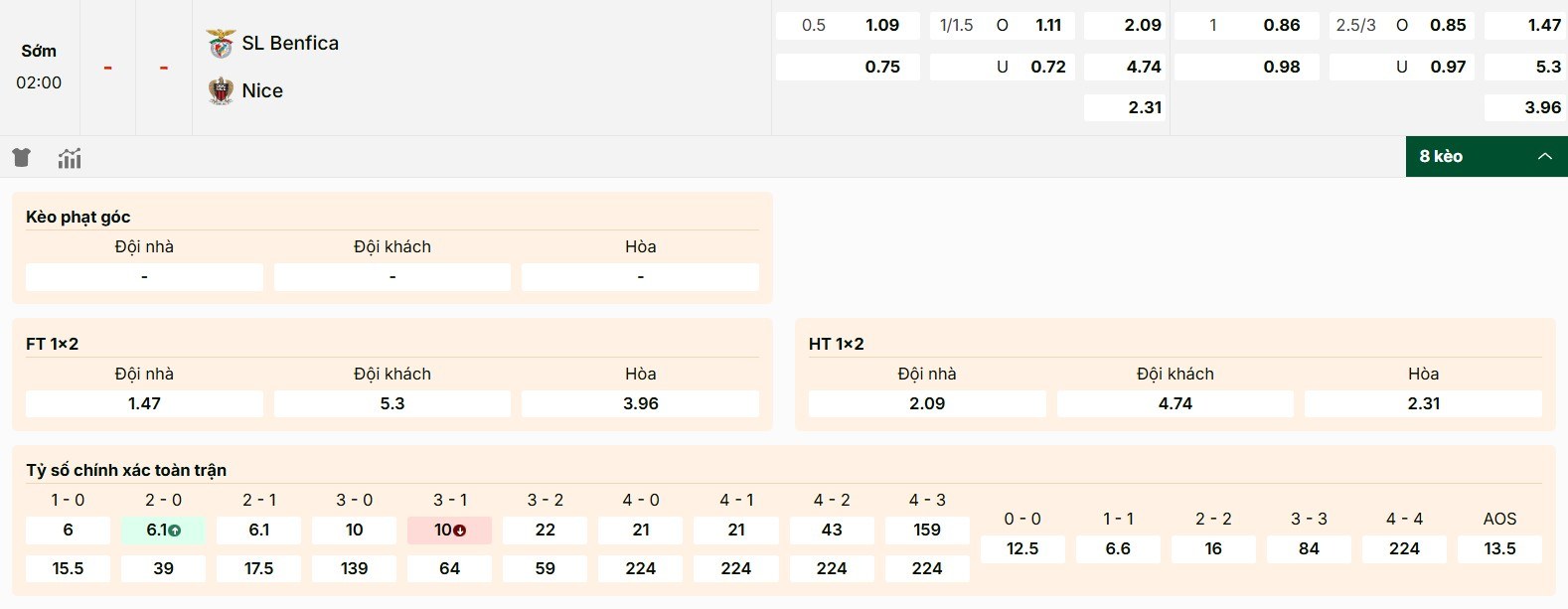Image resolution: width=1568 pixels, height=609 pixels.
Task: Pick the 3.96 draw odds under FT 1×2
Action: point(640,403)
